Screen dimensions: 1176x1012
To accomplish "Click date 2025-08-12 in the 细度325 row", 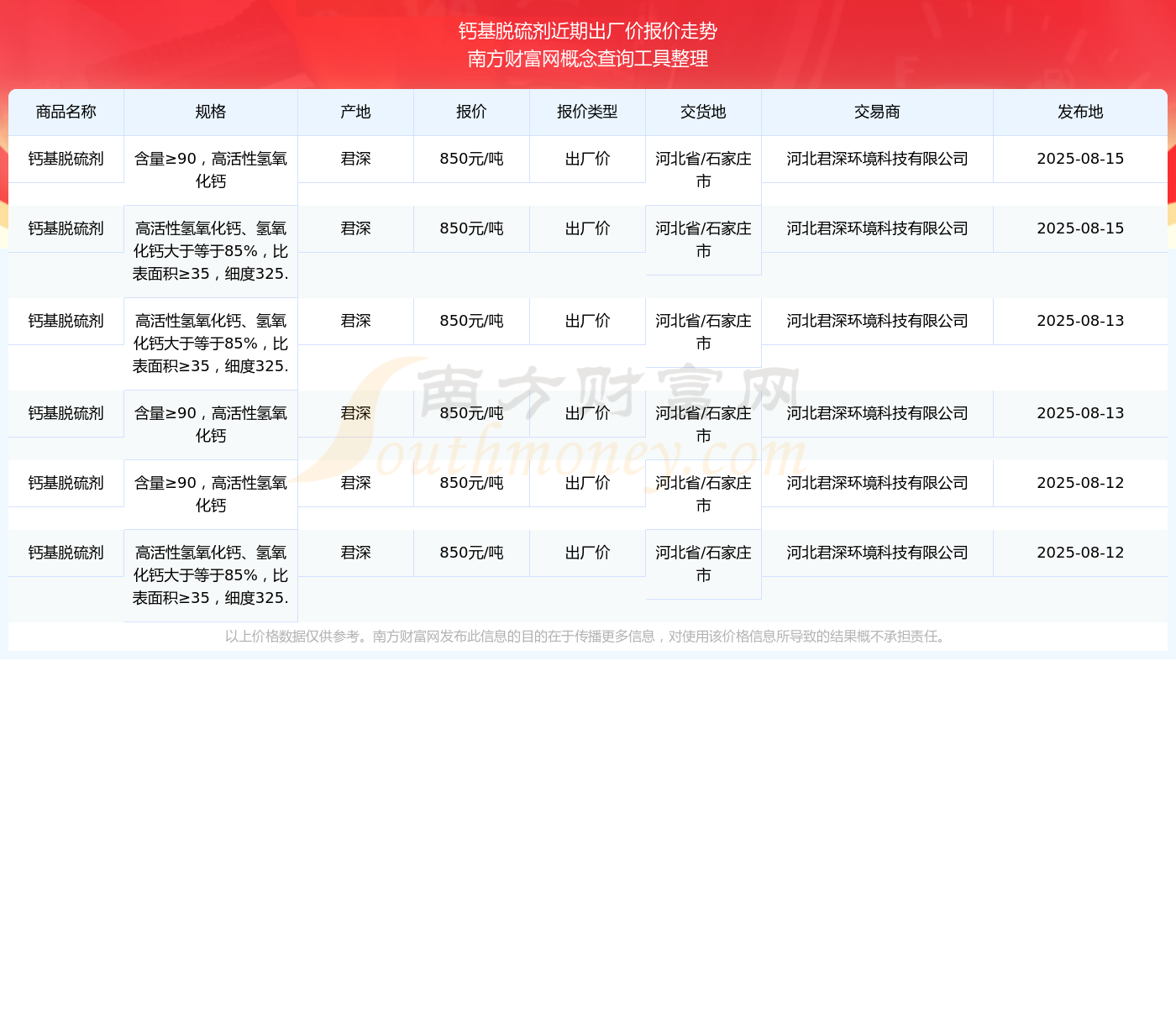I will click(1080, 553).
